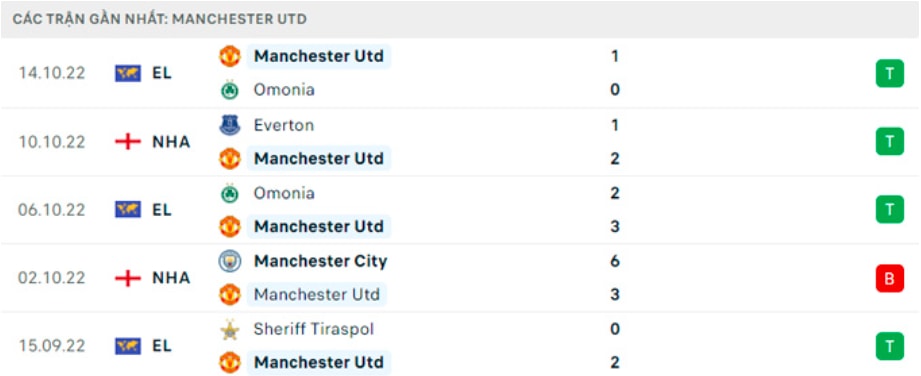Click the 06.10.22 match date
Screen dimensions: 921x376
click(52, 210)
